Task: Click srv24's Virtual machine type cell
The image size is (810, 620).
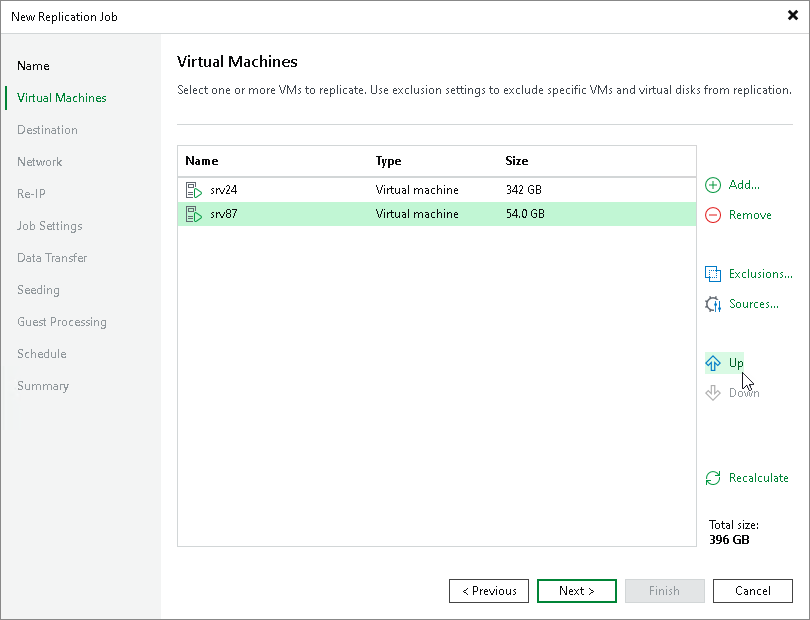Action: click(417, 190)
